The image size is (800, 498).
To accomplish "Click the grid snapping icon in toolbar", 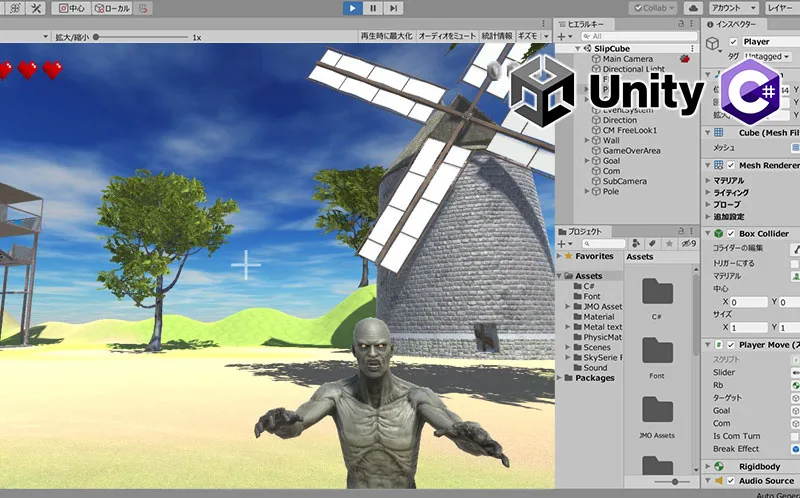I will point(144,8).
